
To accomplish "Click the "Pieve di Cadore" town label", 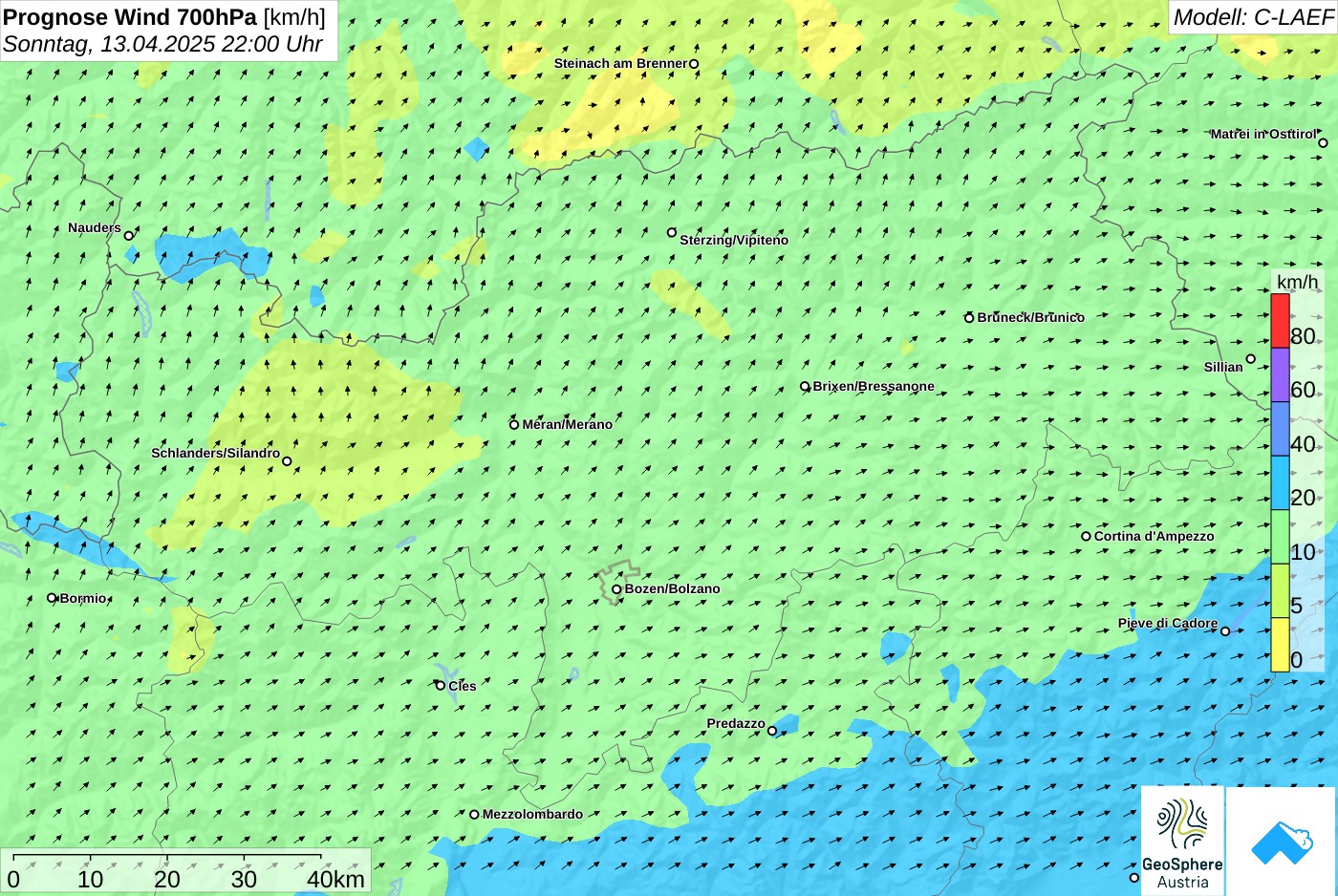I will coord(1168,624).
